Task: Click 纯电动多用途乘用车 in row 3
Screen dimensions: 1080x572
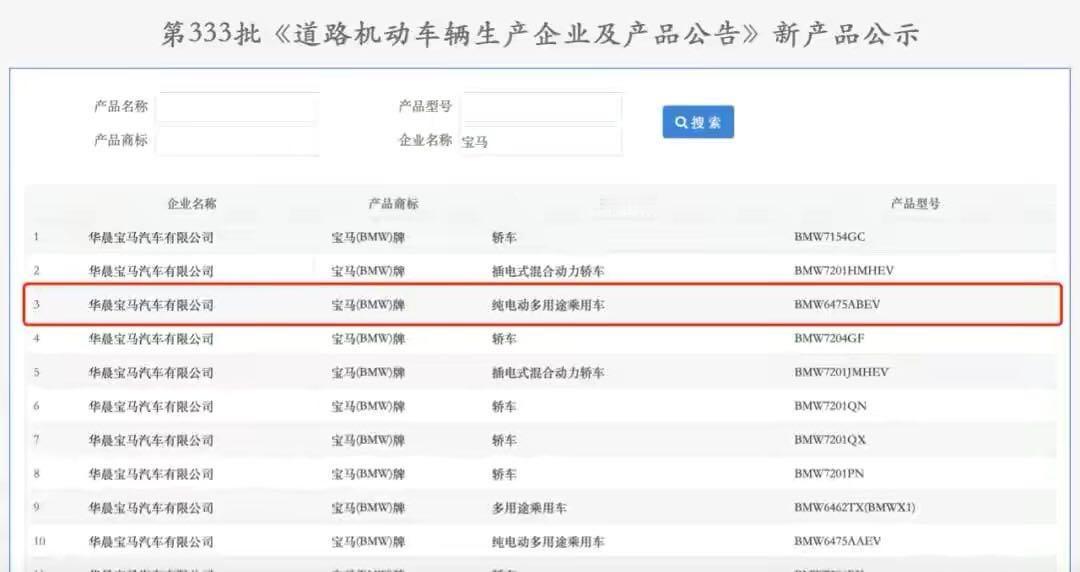Action: pos(548,305)
